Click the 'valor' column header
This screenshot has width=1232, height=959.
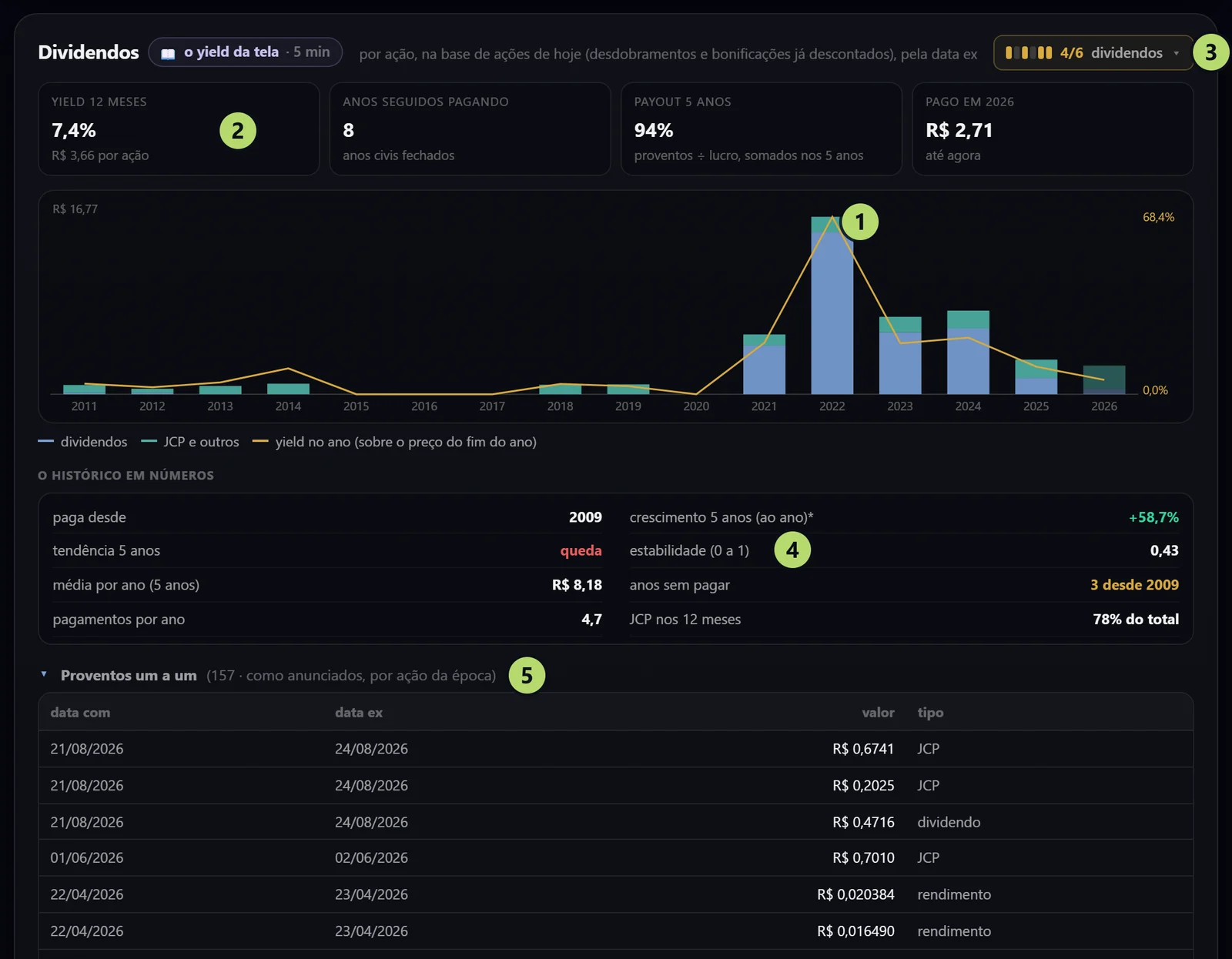tap(878, 713)
